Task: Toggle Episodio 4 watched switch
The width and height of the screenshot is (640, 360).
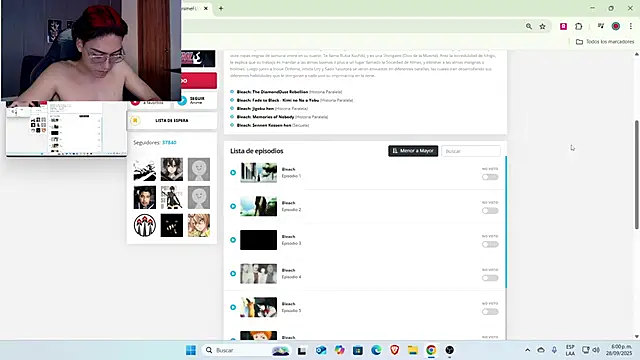Action: tap(490, 278)
